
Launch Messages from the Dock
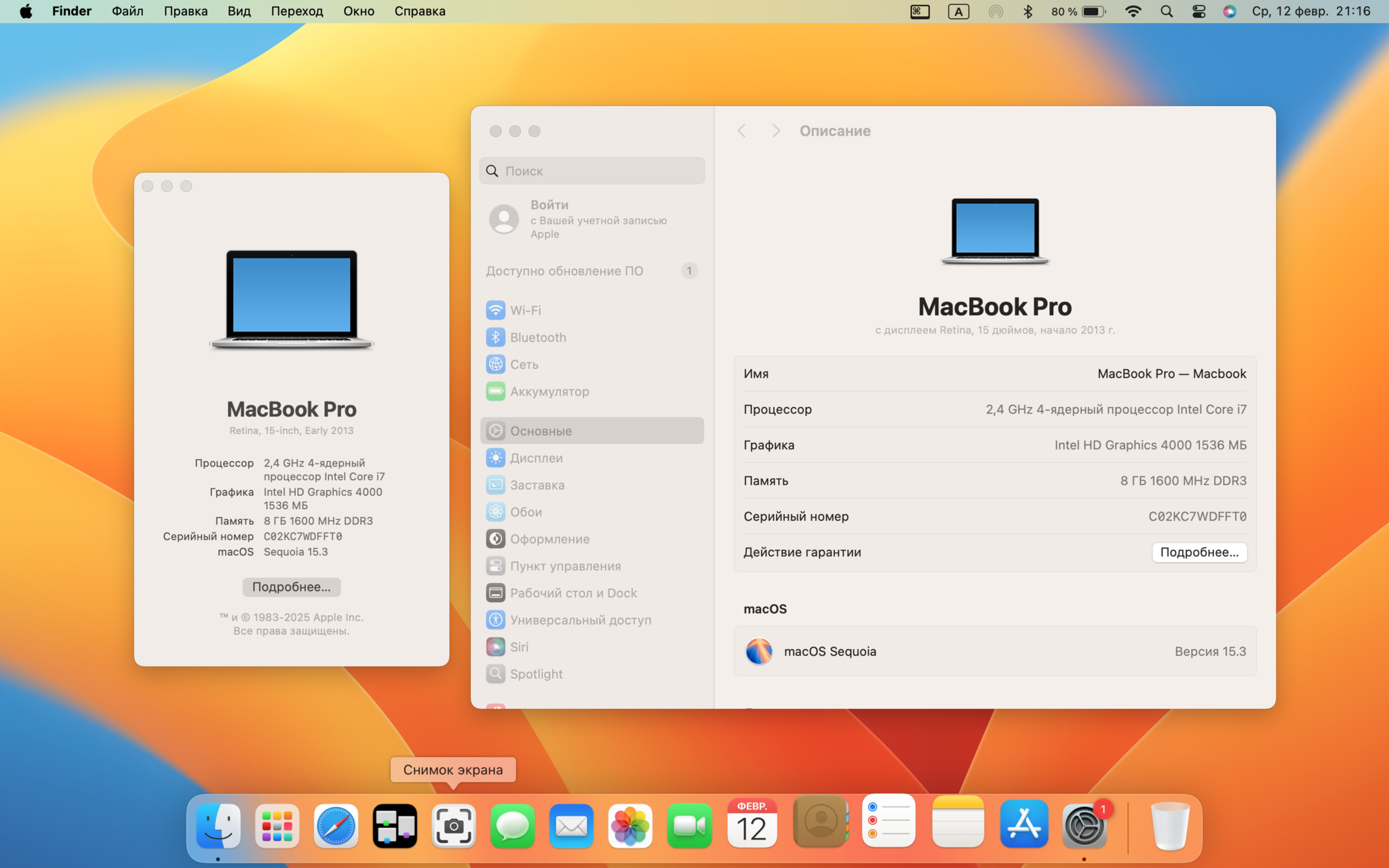pyautogui.click(x=512, y=826)
